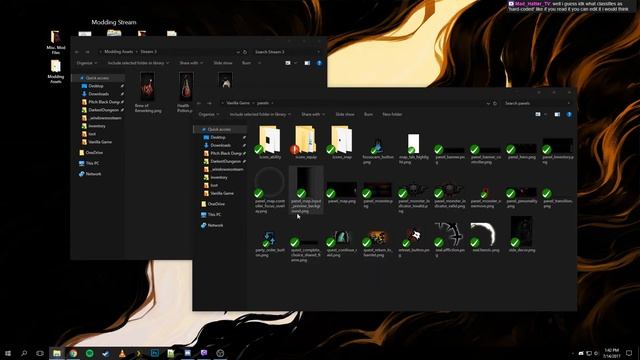This screenshot has width=640, height=360.
Task: Select party_order_button.png file
Action: click(x=269, y=243)
